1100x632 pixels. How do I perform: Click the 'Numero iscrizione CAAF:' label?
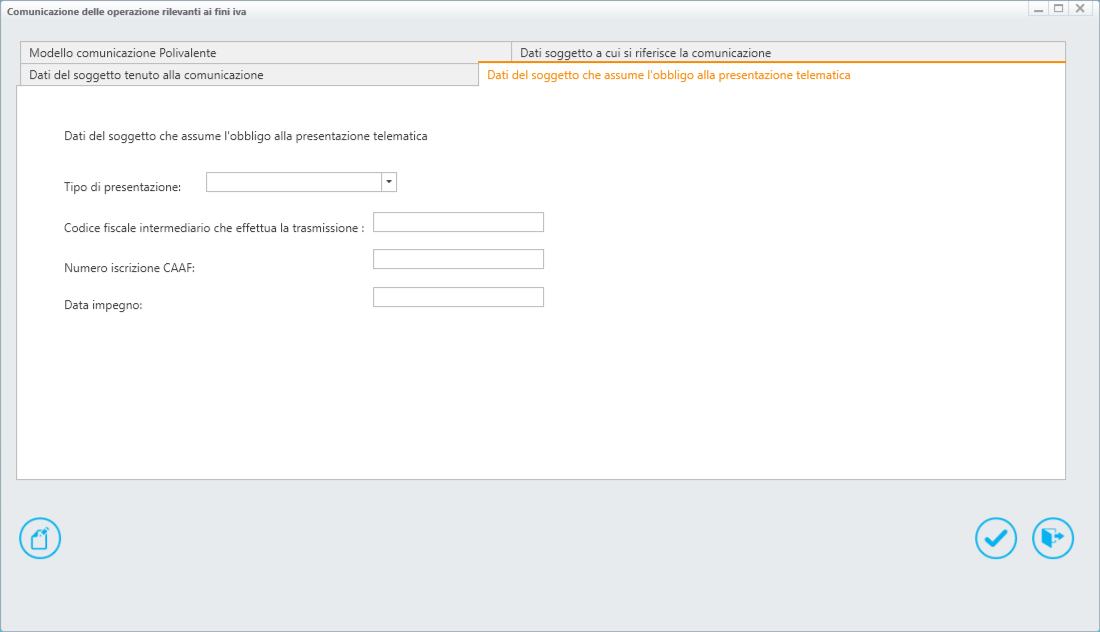click(129, 268)
